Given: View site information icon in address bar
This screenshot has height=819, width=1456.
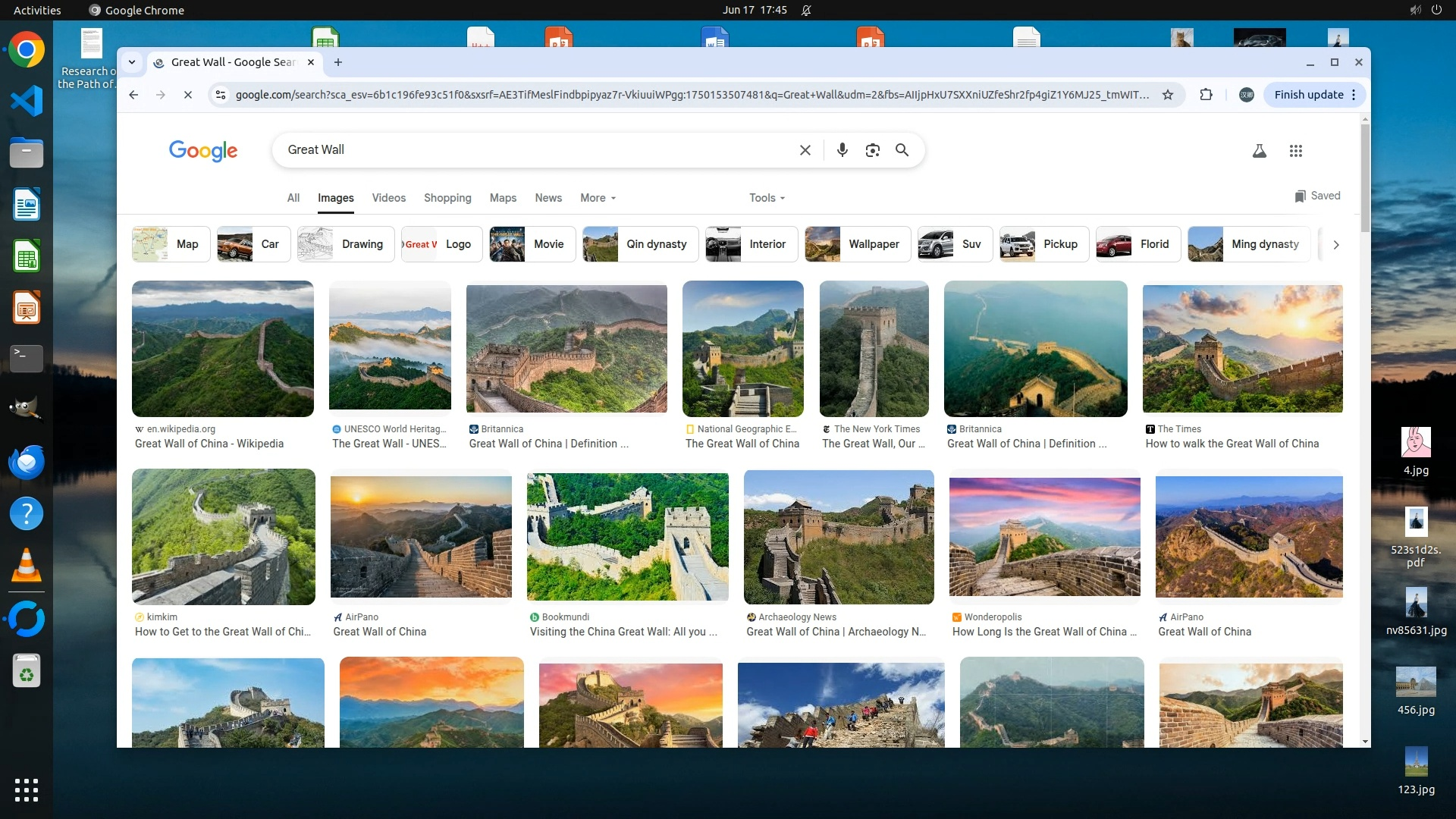Looking at the screenshot, I should pos(221,95).
